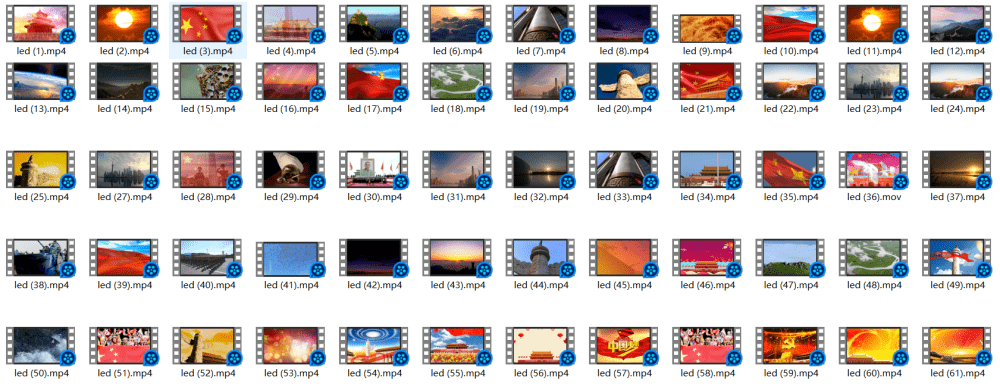Screen dimensions: 1000x390
Task: Click the led (42).mp4 dark video icon
Action: 374,258
